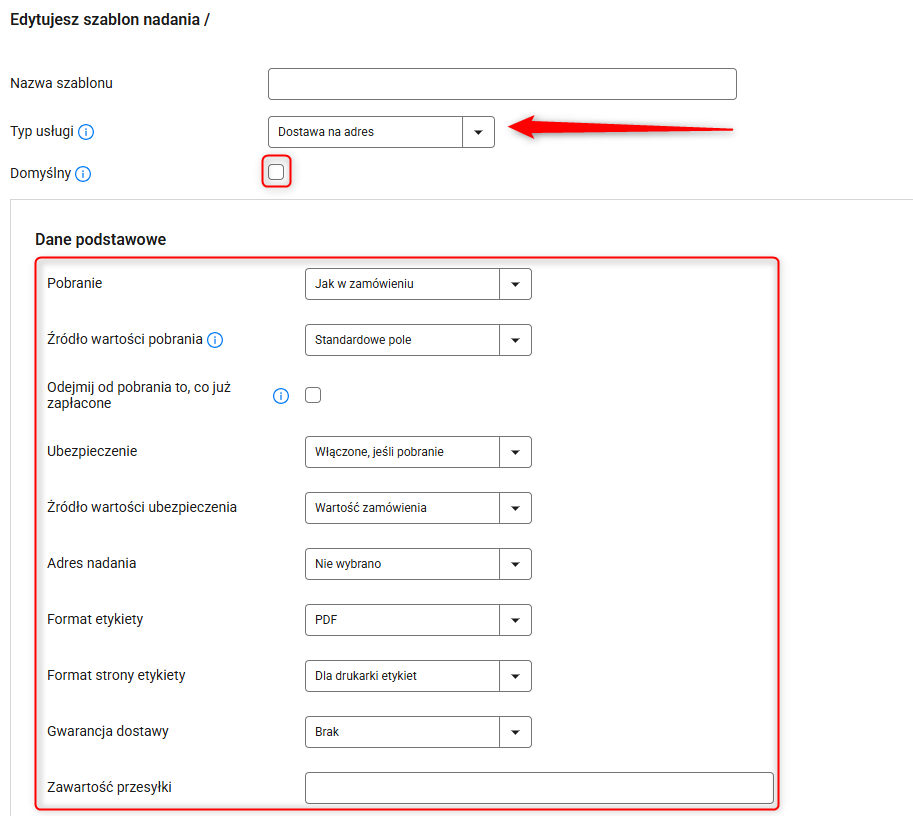
Task: Expand the Gwarancja dostawy dropdown
Action: pos(417,732)
